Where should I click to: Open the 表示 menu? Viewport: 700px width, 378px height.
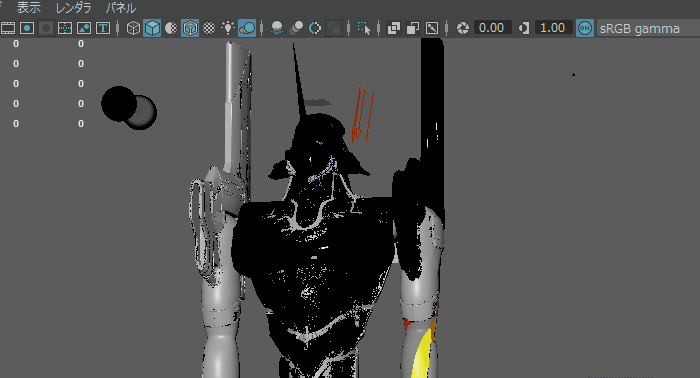tap(29, 8)
